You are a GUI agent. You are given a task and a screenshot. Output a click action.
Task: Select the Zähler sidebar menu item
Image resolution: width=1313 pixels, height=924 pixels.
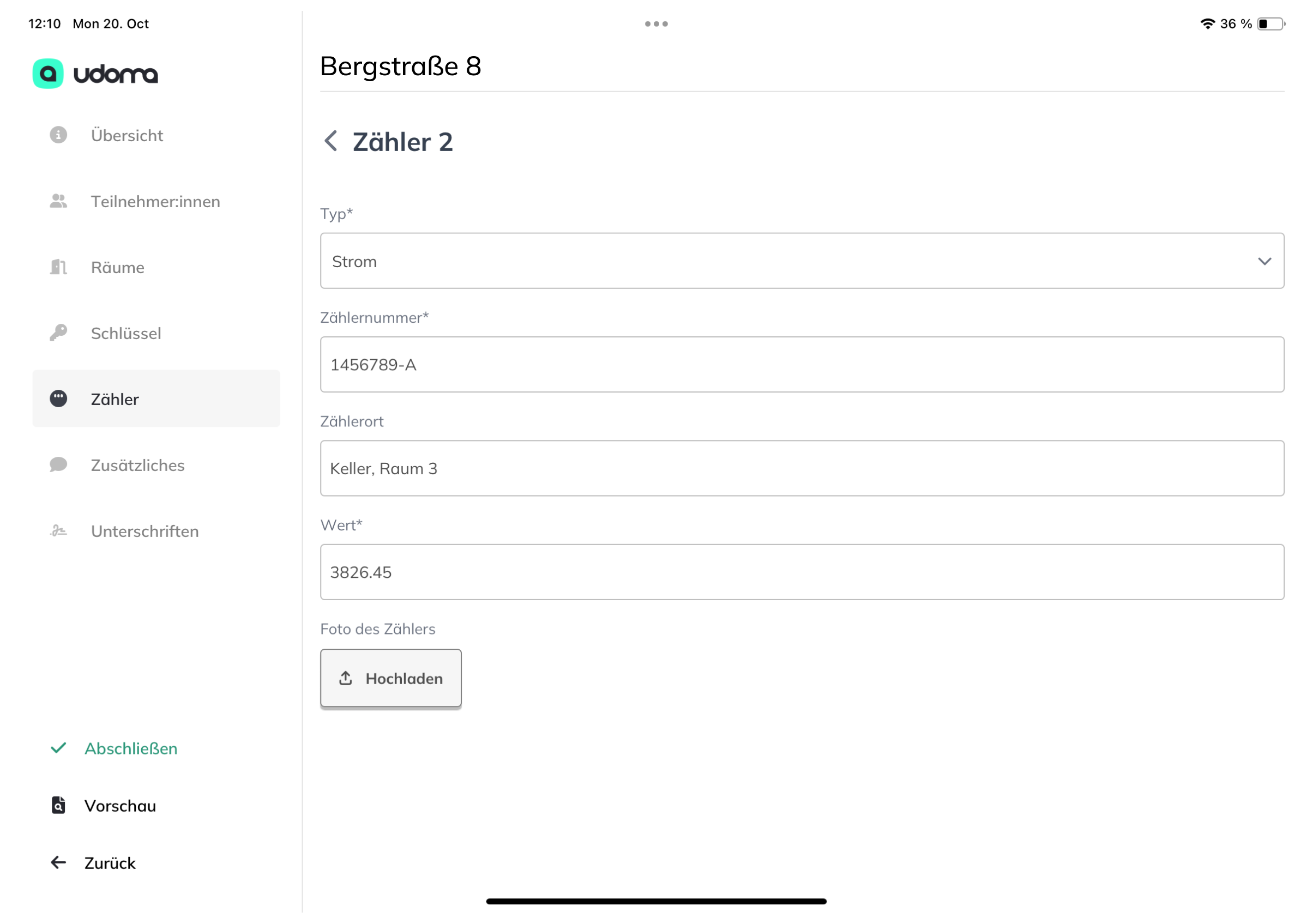[x=155, y=399]
